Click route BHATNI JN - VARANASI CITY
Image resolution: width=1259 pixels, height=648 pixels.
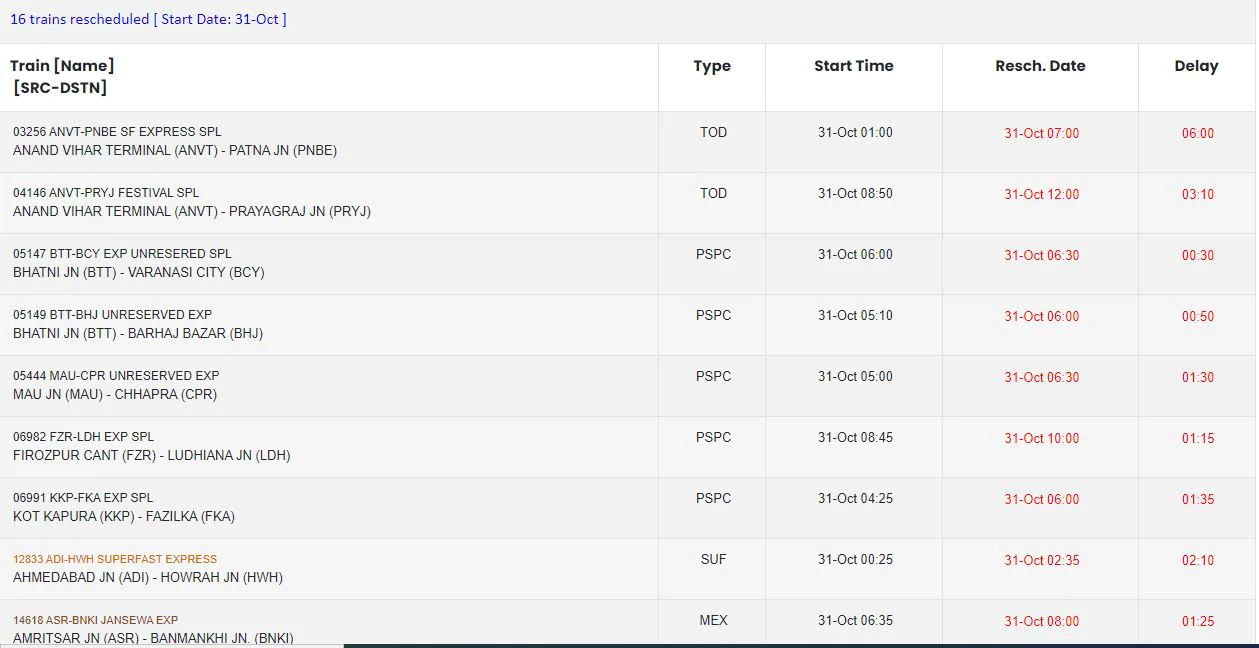pyautogui.click(x=139, y=273)
